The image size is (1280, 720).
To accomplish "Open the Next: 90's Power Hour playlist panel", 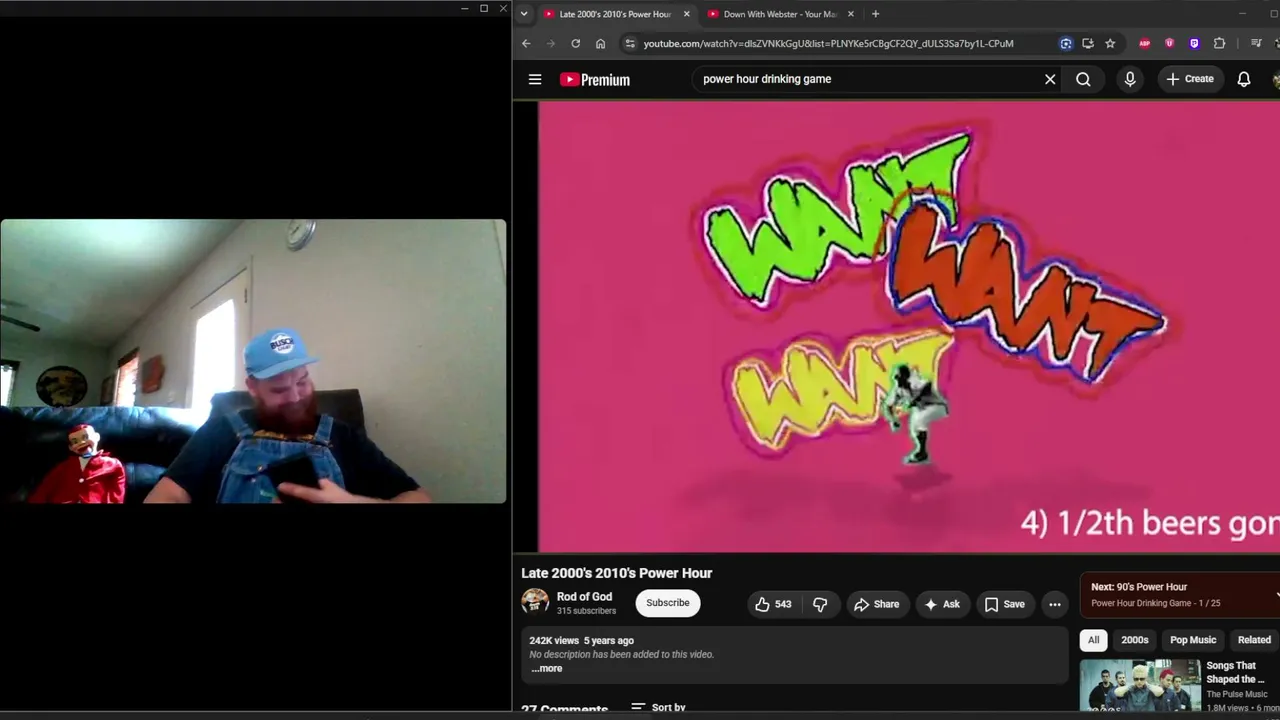I will [x=1180, y=594].
